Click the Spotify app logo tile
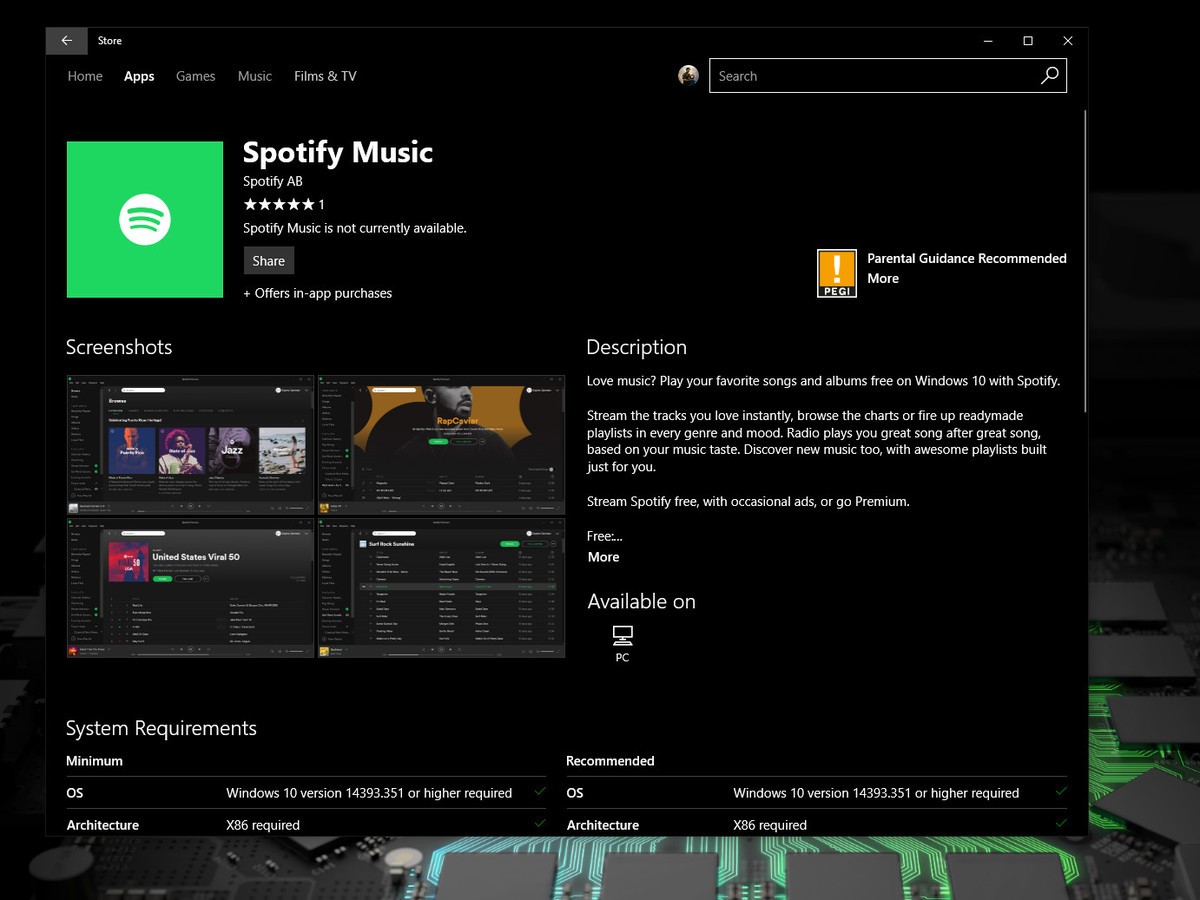The height and width of the screenshot is (900, 1200). (x=145, y=219)
